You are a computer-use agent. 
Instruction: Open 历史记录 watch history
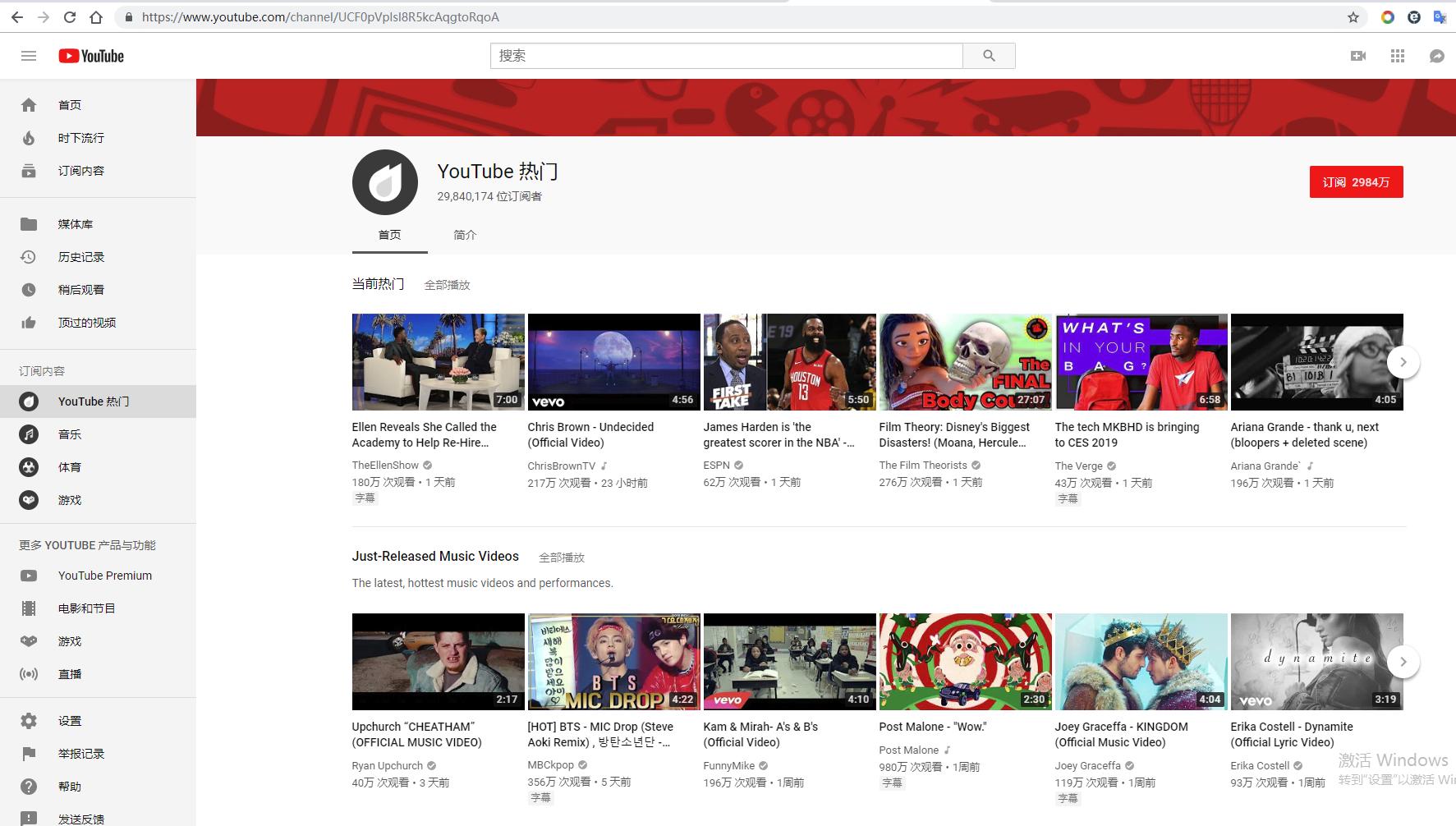pos(80,257)
